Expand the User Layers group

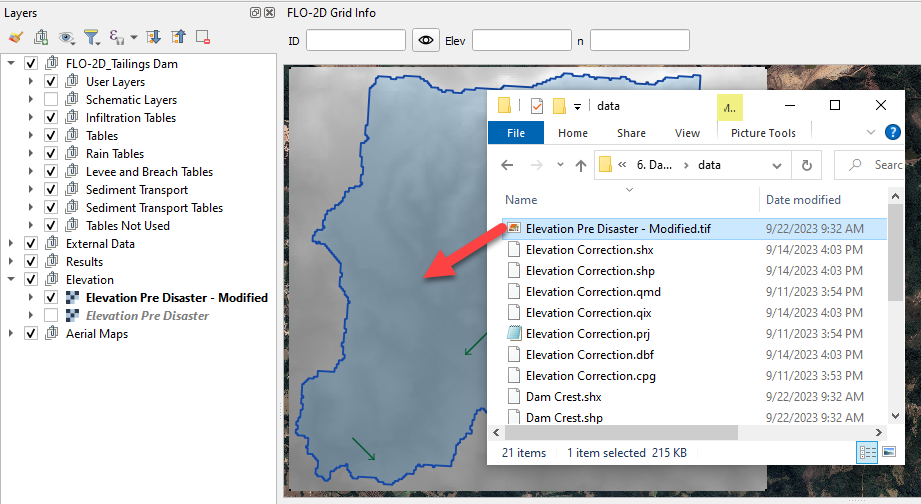[31, 82]
